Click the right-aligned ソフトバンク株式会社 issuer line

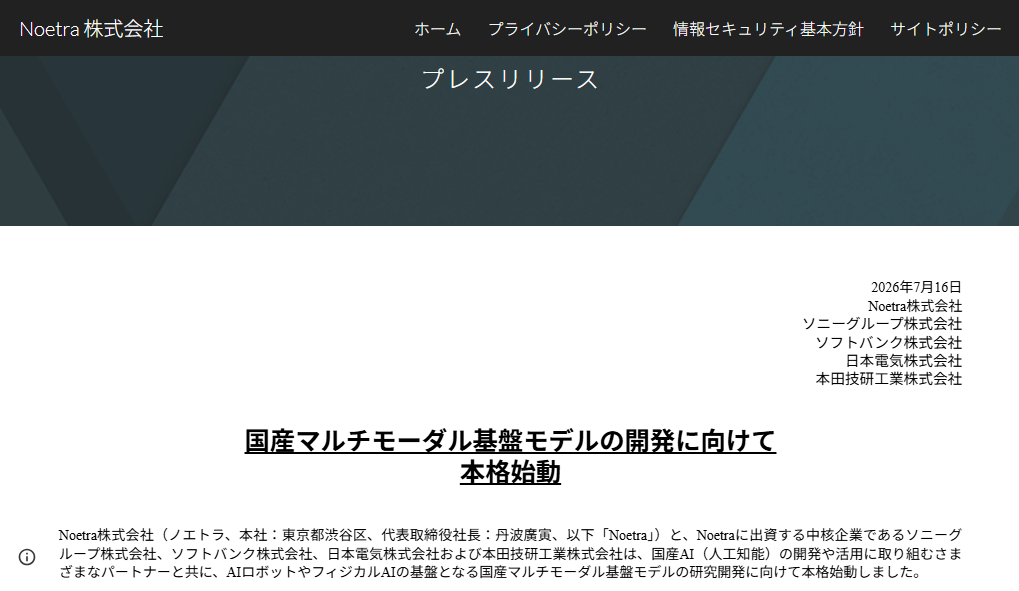tap(888, 342)
